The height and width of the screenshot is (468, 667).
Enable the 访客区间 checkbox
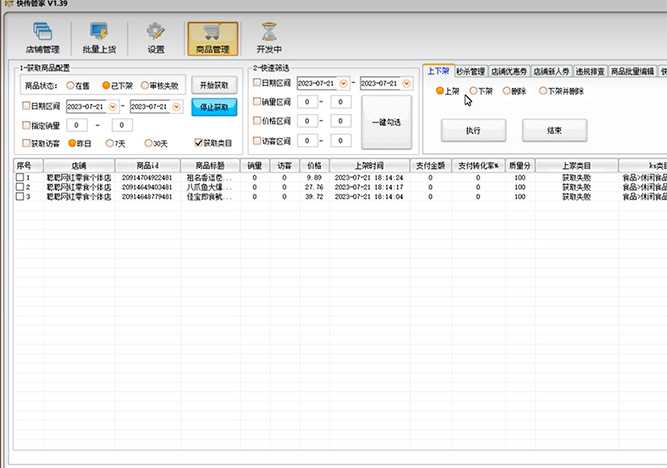tap(257, 140)
